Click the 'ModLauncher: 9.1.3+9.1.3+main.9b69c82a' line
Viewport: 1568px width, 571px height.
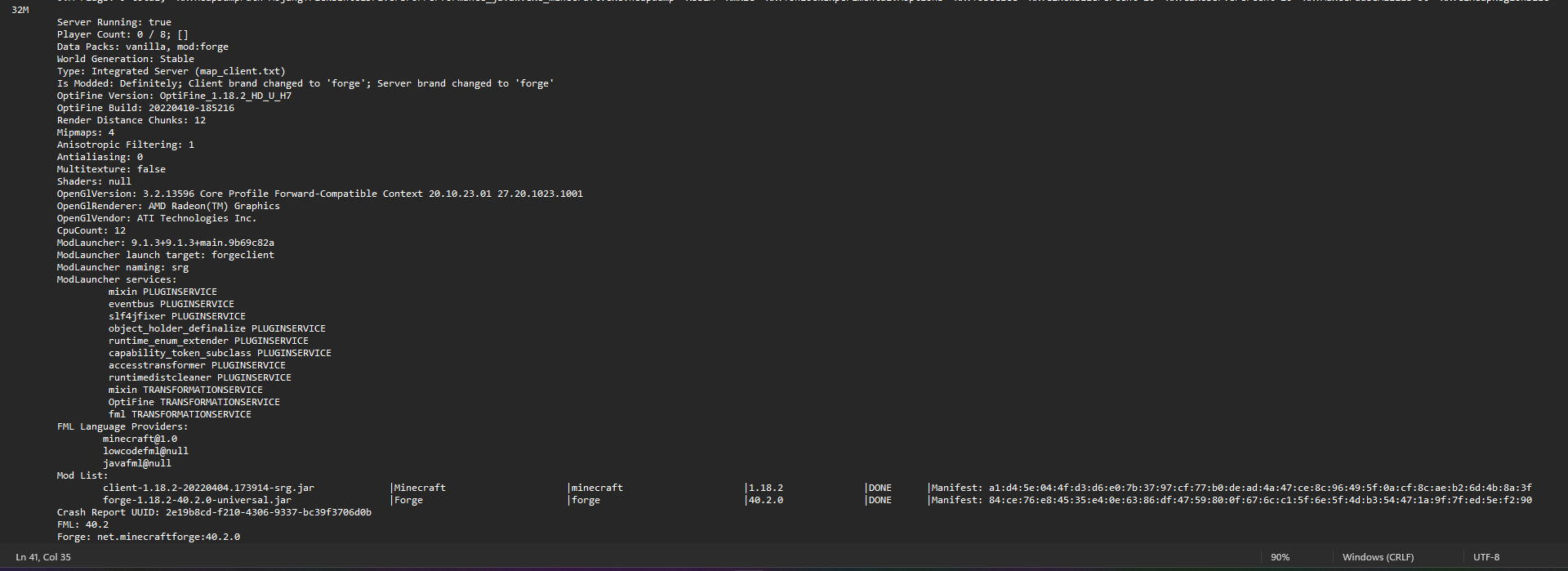[x=166, y=243]
